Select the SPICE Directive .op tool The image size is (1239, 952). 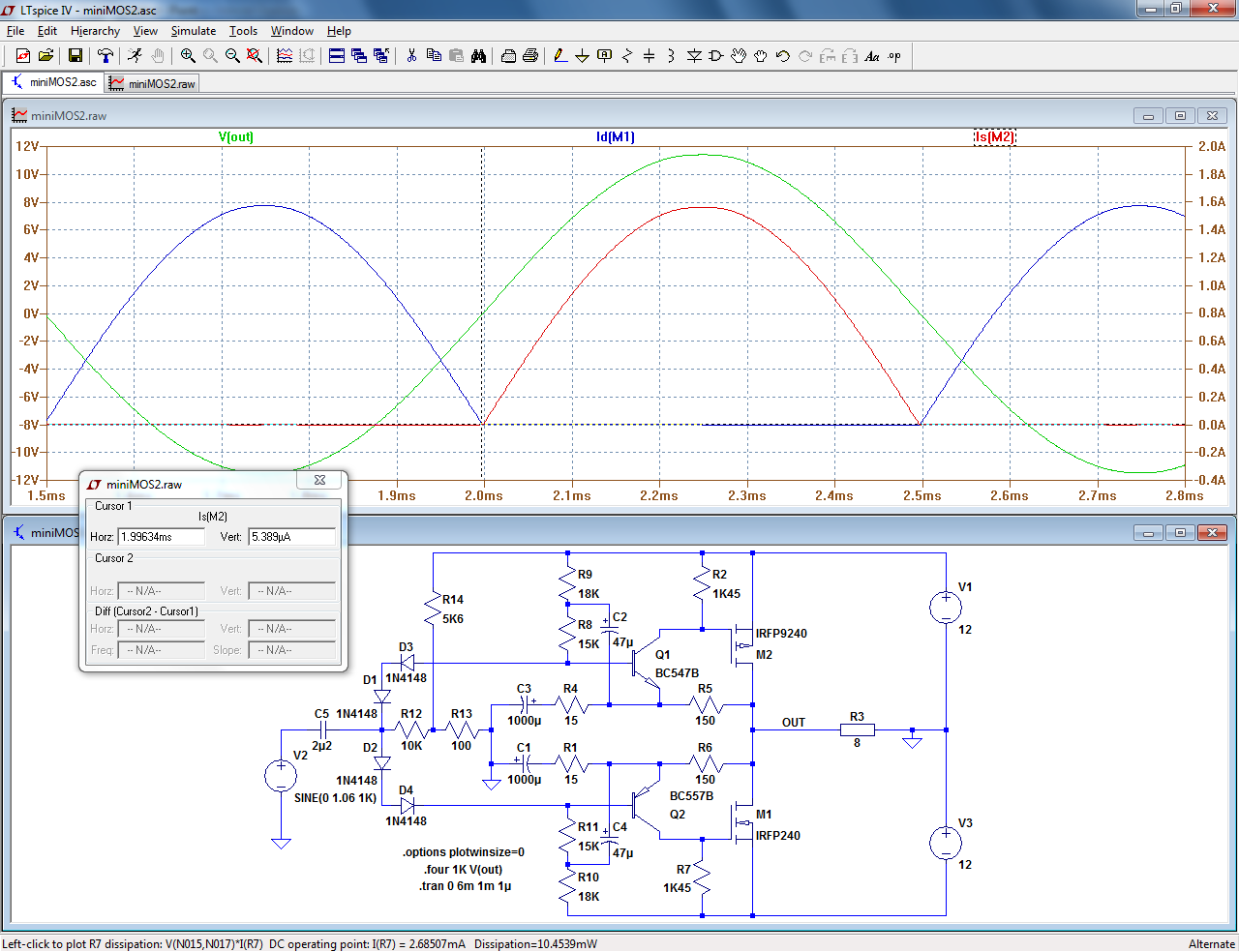(x=894, y=56)
